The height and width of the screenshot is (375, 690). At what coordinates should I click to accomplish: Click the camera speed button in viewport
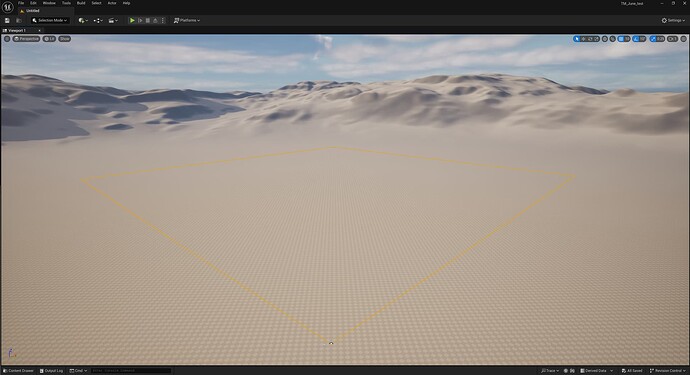coord(672,39)
